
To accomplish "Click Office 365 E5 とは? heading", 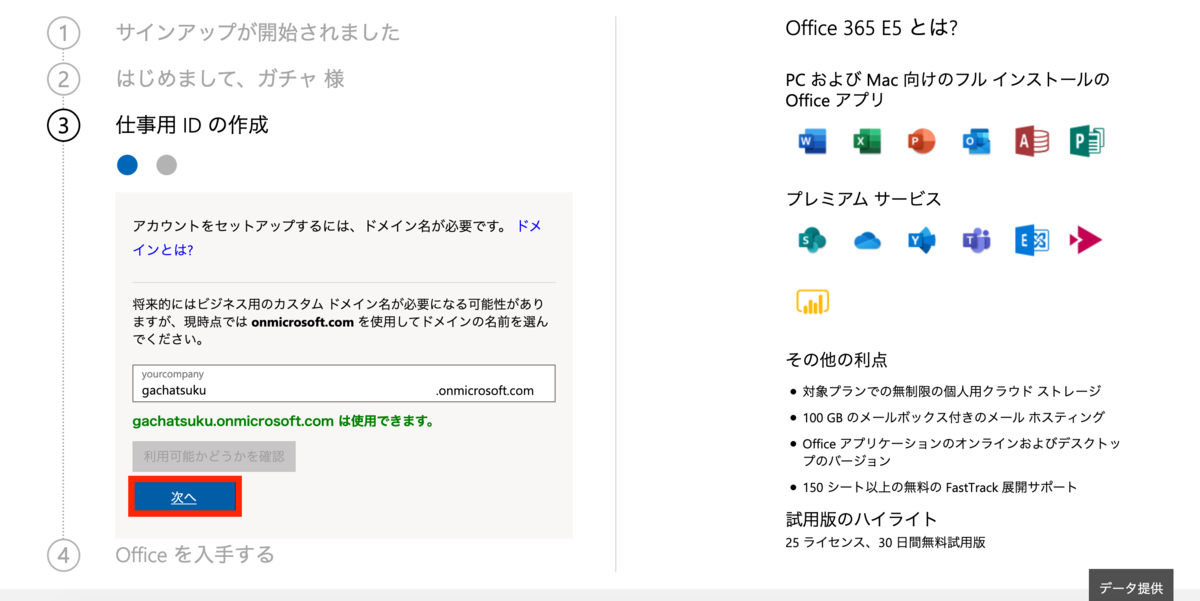I will [x=872, y=28].
